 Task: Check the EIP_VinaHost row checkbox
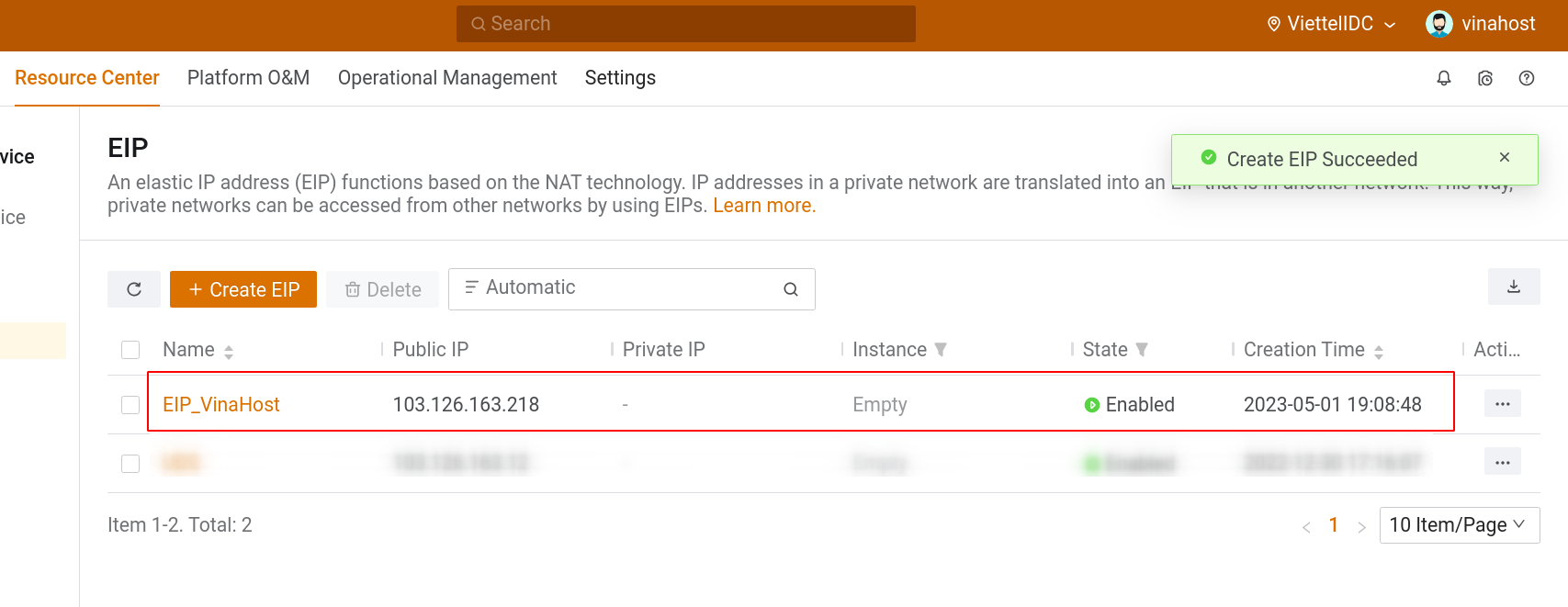[130, 405]
